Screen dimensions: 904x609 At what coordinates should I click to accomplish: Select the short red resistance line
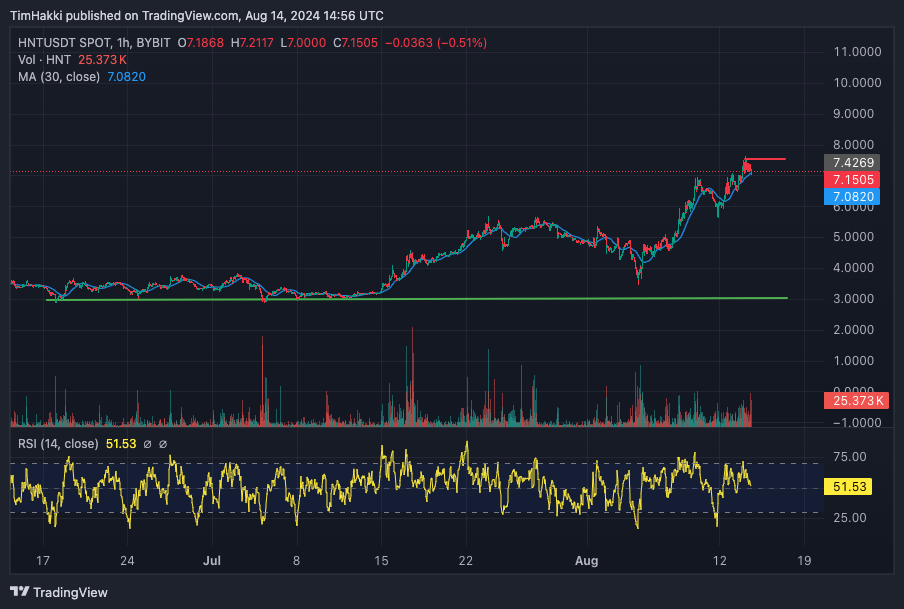point(765,159)
